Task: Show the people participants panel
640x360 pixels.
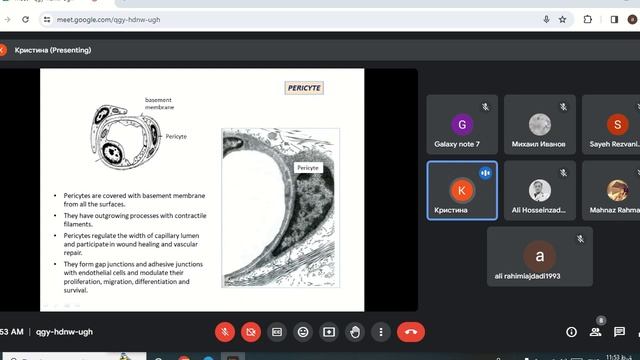Action: click(x=596, y=332)
